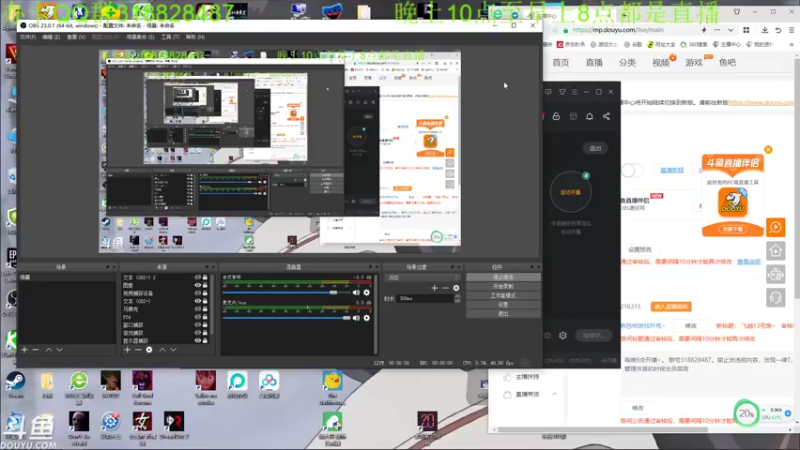Add a scene transition with plus icon

coord(434,288)
